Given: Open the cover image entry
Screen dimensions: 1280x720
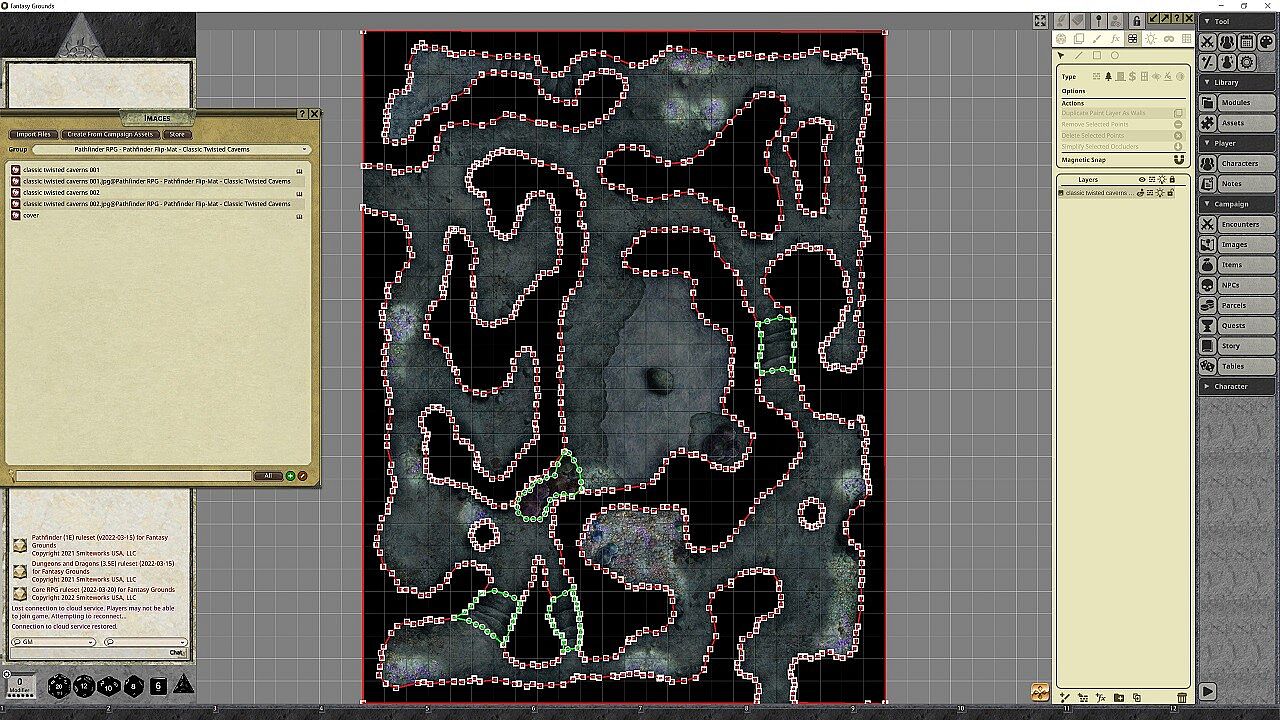Looking at the screenshot, I should coord(31,215).
